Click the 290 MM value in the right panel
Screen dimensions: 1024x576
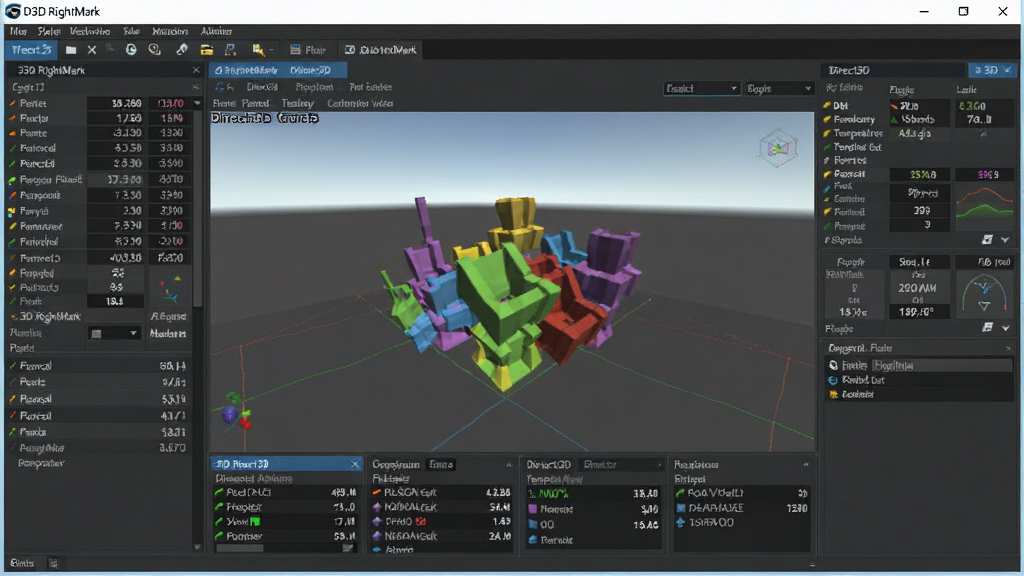coord(917,287)
